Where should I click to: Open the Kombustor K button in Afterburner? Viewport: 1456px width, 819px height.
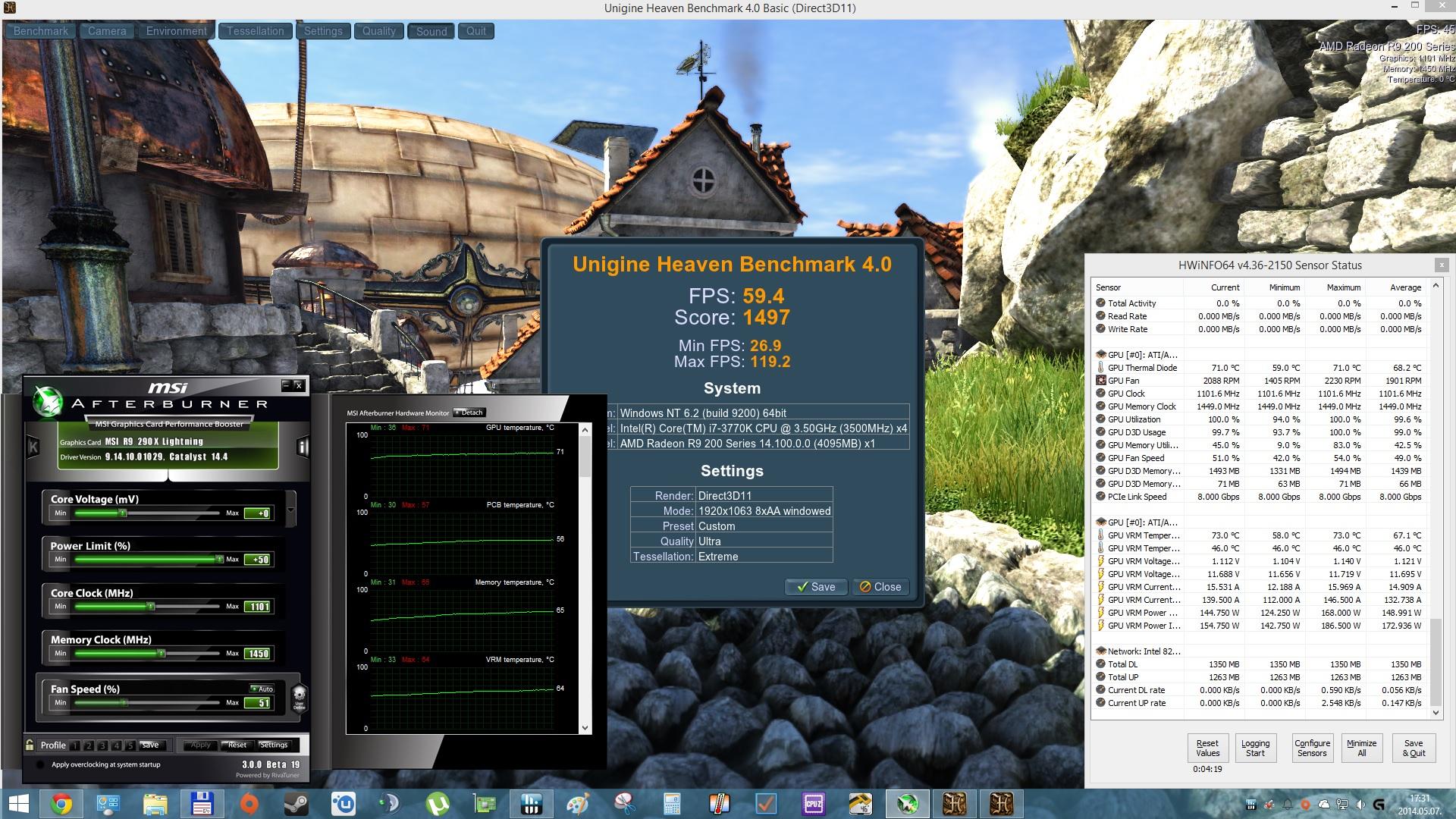[x=33, y=447]
